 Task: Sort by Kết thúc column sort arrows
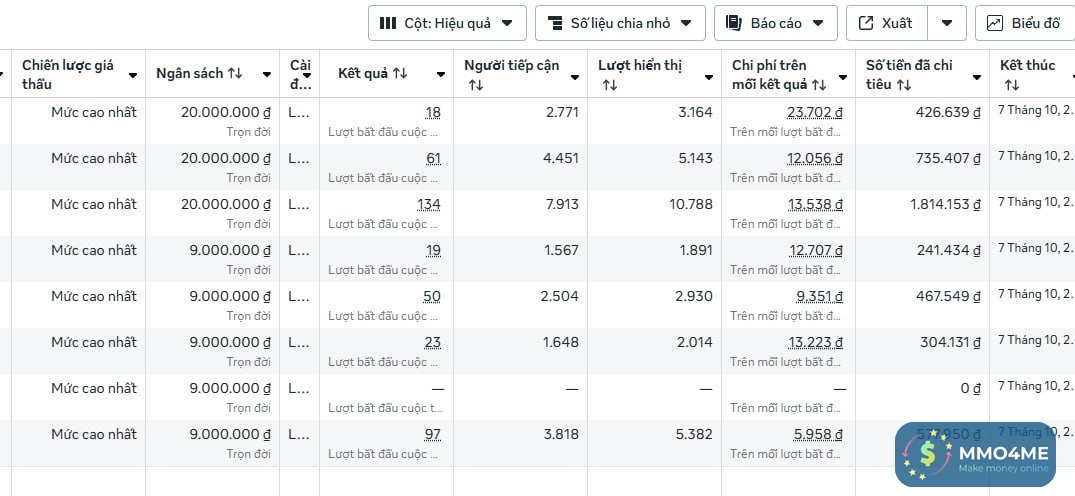point(1011,85)
